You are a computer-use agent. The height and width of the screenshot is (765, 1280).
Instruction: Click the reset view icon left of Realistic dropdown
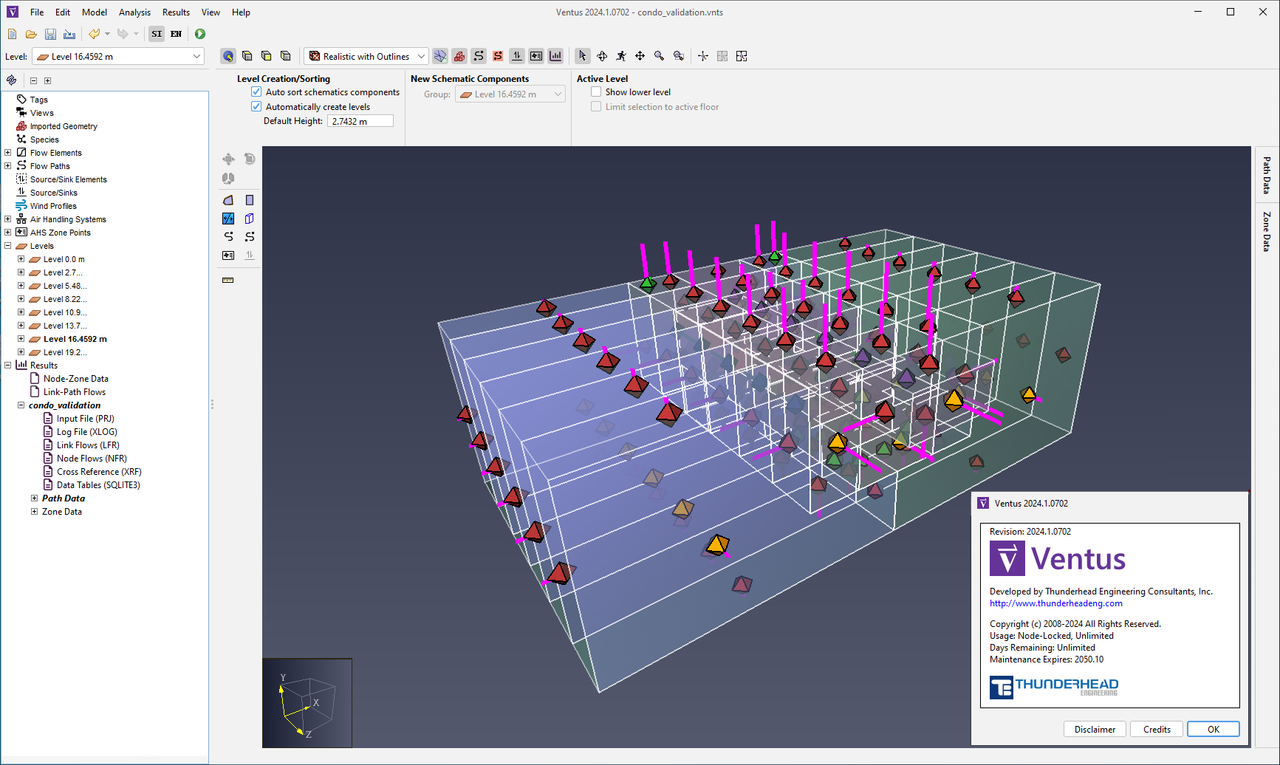[228, 56]
